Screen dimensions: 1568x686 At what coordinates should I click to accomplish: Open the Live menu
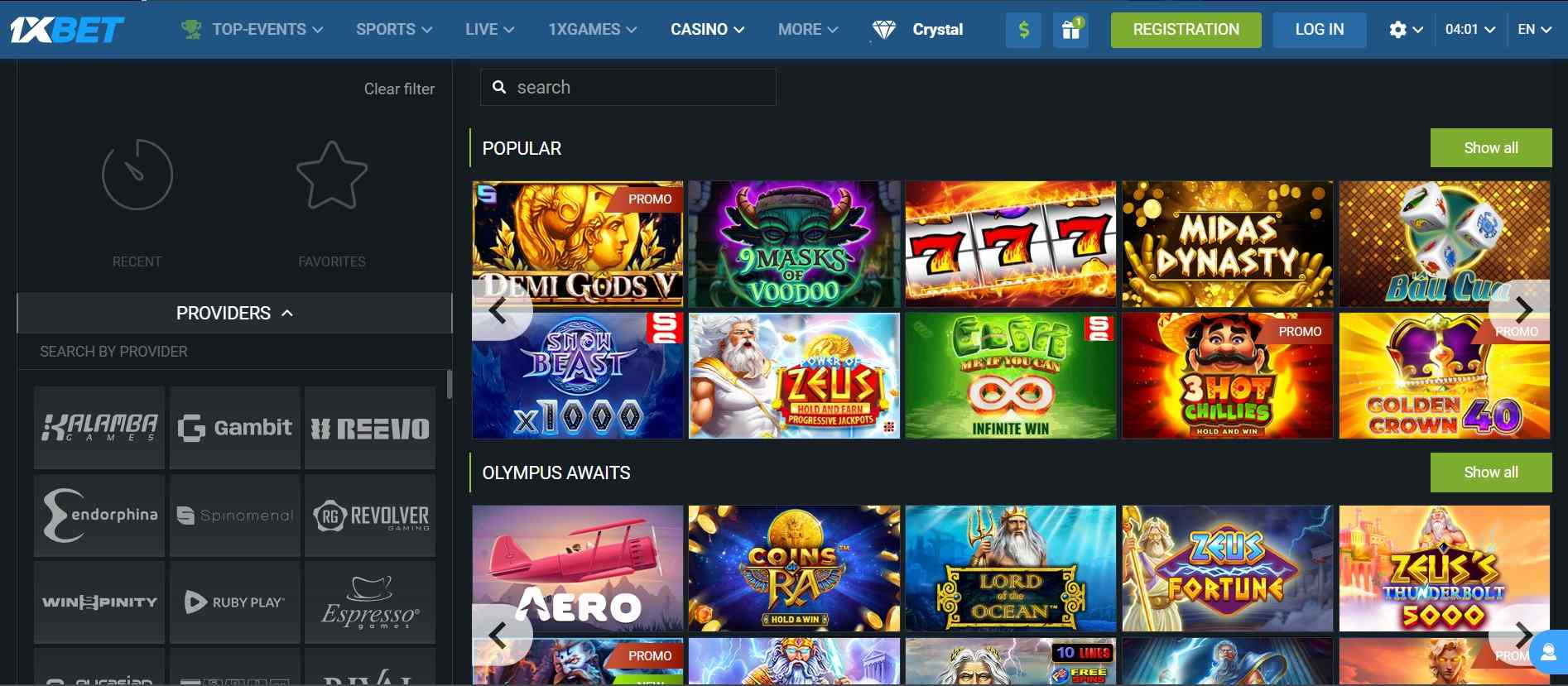coord(489,30)
